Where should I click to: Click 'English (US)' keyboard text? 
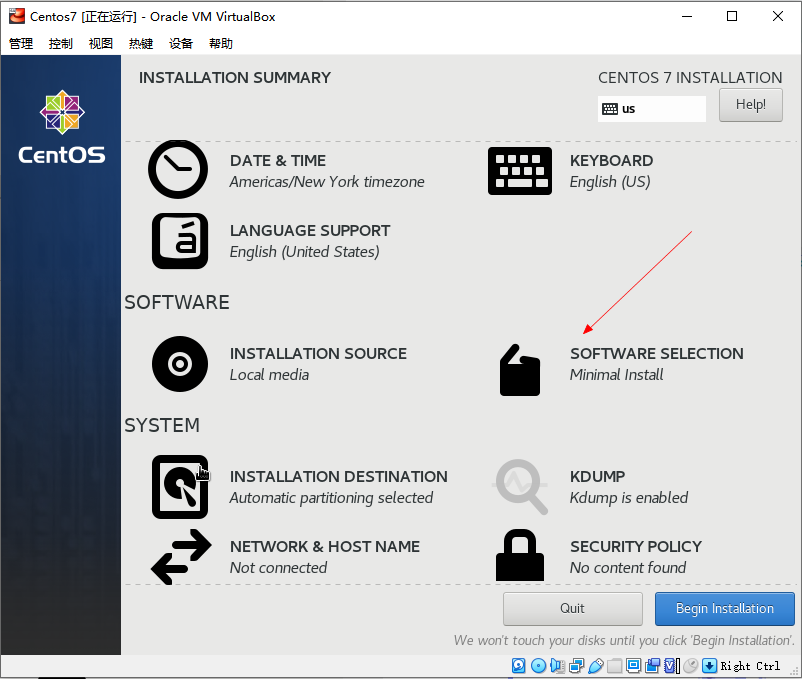(610, 182)
